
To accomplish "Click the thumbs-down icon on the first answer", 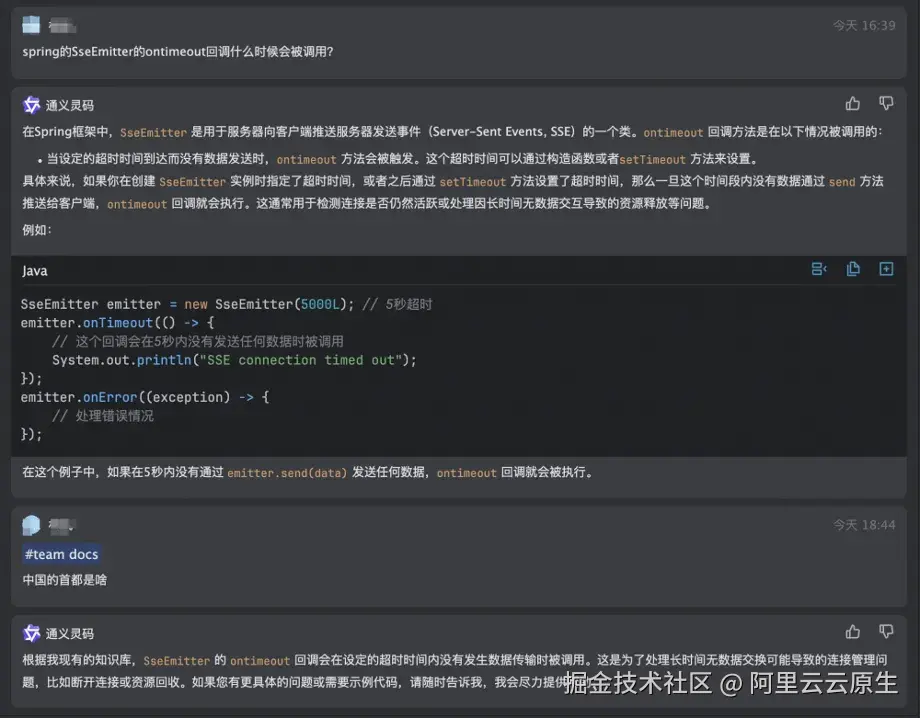I will point(886,104).
